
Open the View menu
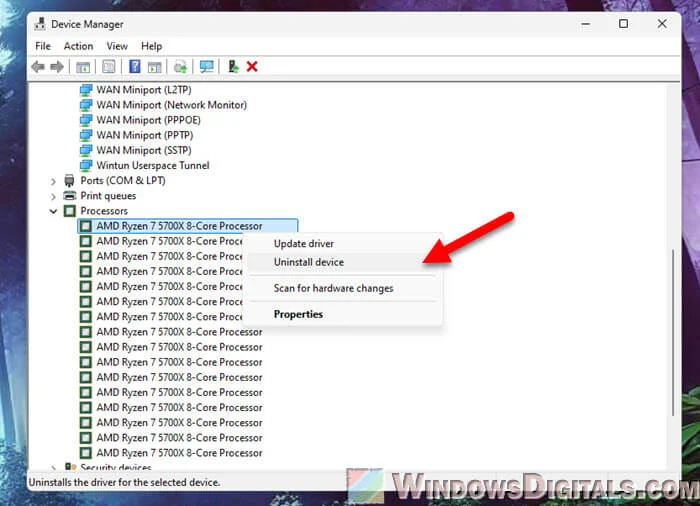tap(117, 46)
